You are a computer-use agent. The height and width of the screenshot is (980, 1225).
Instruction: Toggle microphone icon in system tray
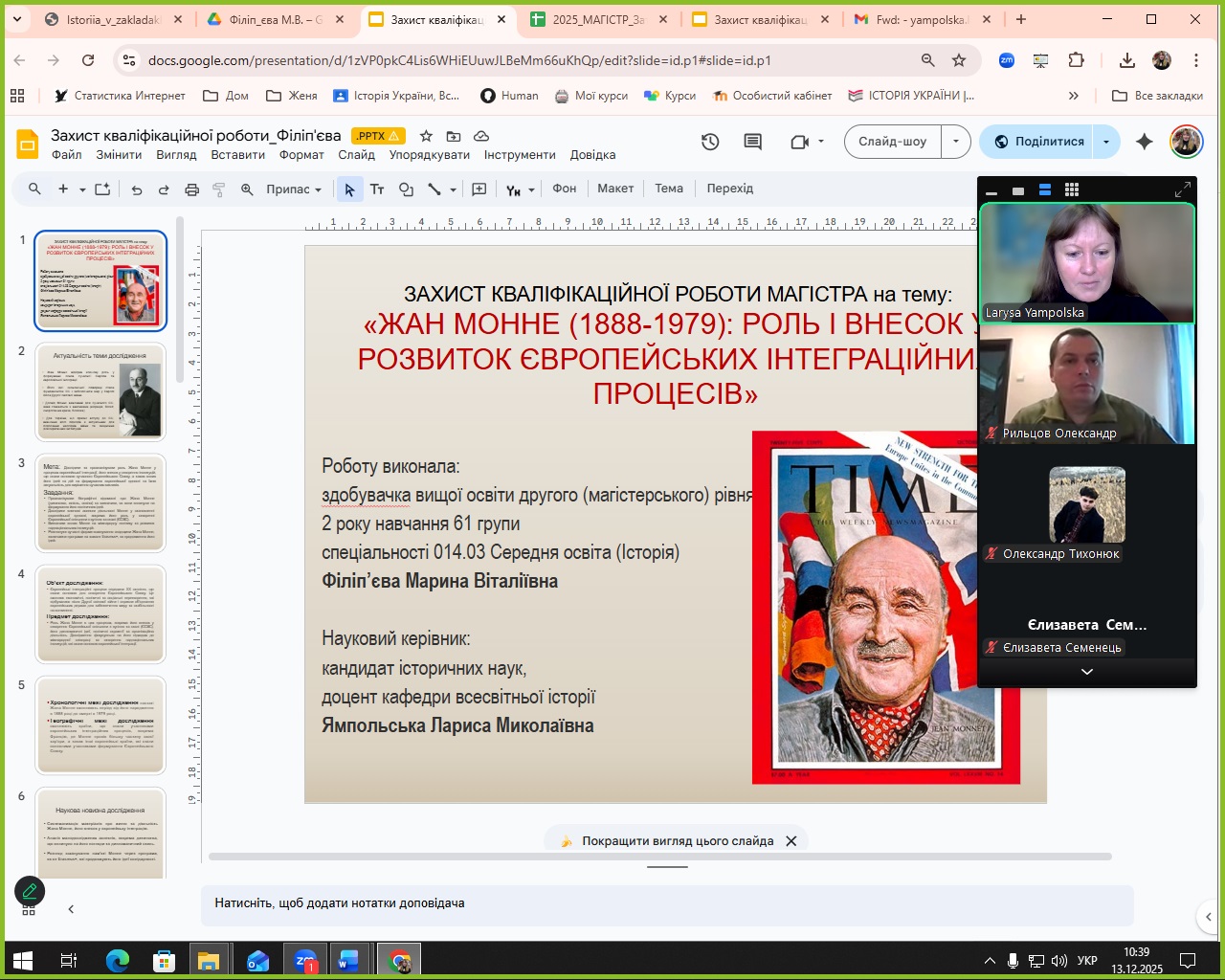pyautogui.click(x=1013, y=960)
